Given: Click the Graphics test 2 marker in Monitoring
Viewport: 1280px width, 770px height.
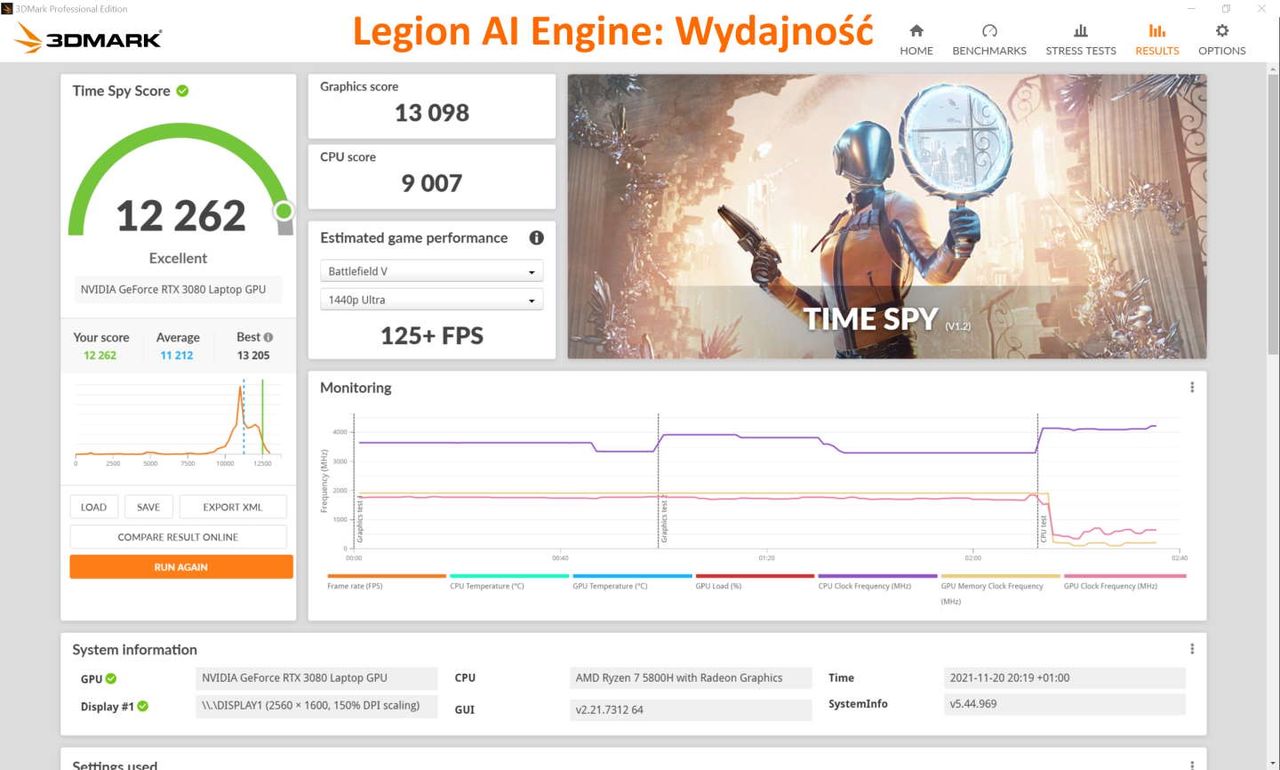Looking at the screenshot, I should (663, 522).
